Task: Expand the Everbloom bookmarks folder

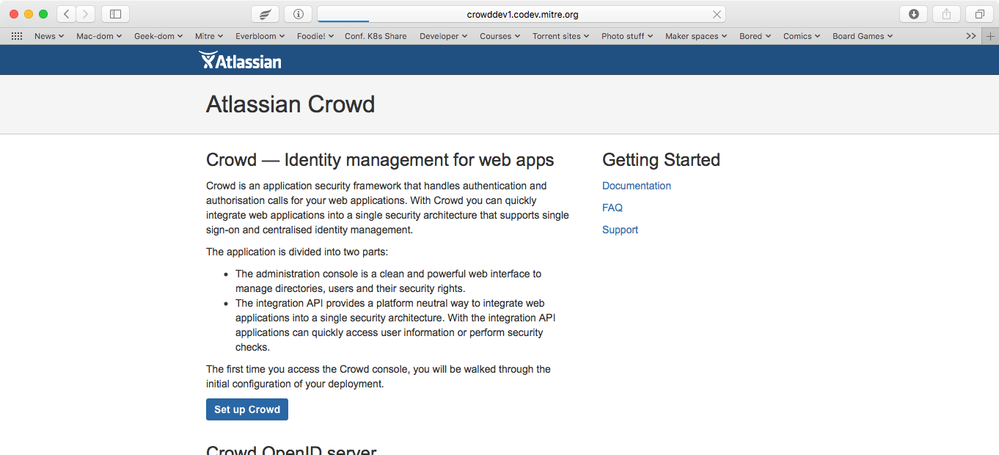Action: [x=260, y=36]
